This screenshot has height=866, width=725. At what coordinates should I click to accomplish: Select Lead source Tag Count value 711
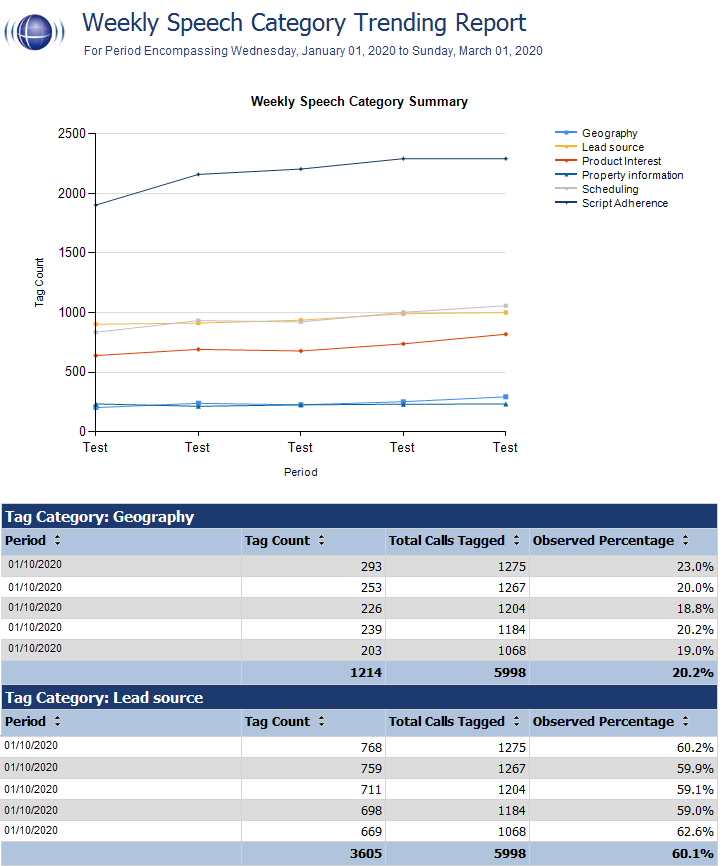(371, 790)
